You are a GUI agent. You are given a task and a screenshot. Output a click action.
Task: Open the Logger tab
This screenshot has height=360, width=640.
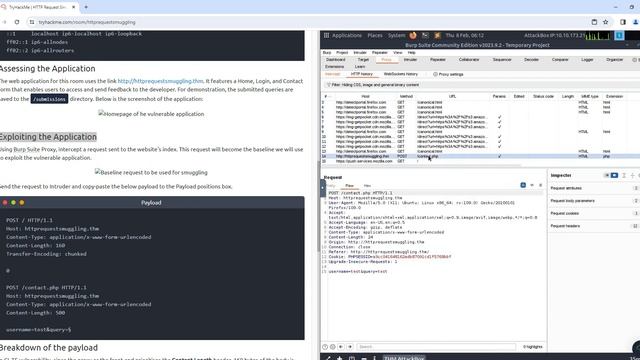[x=587, y=60]
